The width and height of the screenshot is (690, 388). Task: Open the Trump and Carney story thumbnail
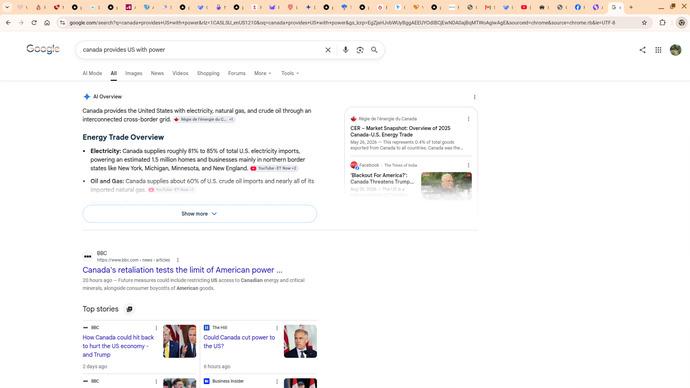180,341
